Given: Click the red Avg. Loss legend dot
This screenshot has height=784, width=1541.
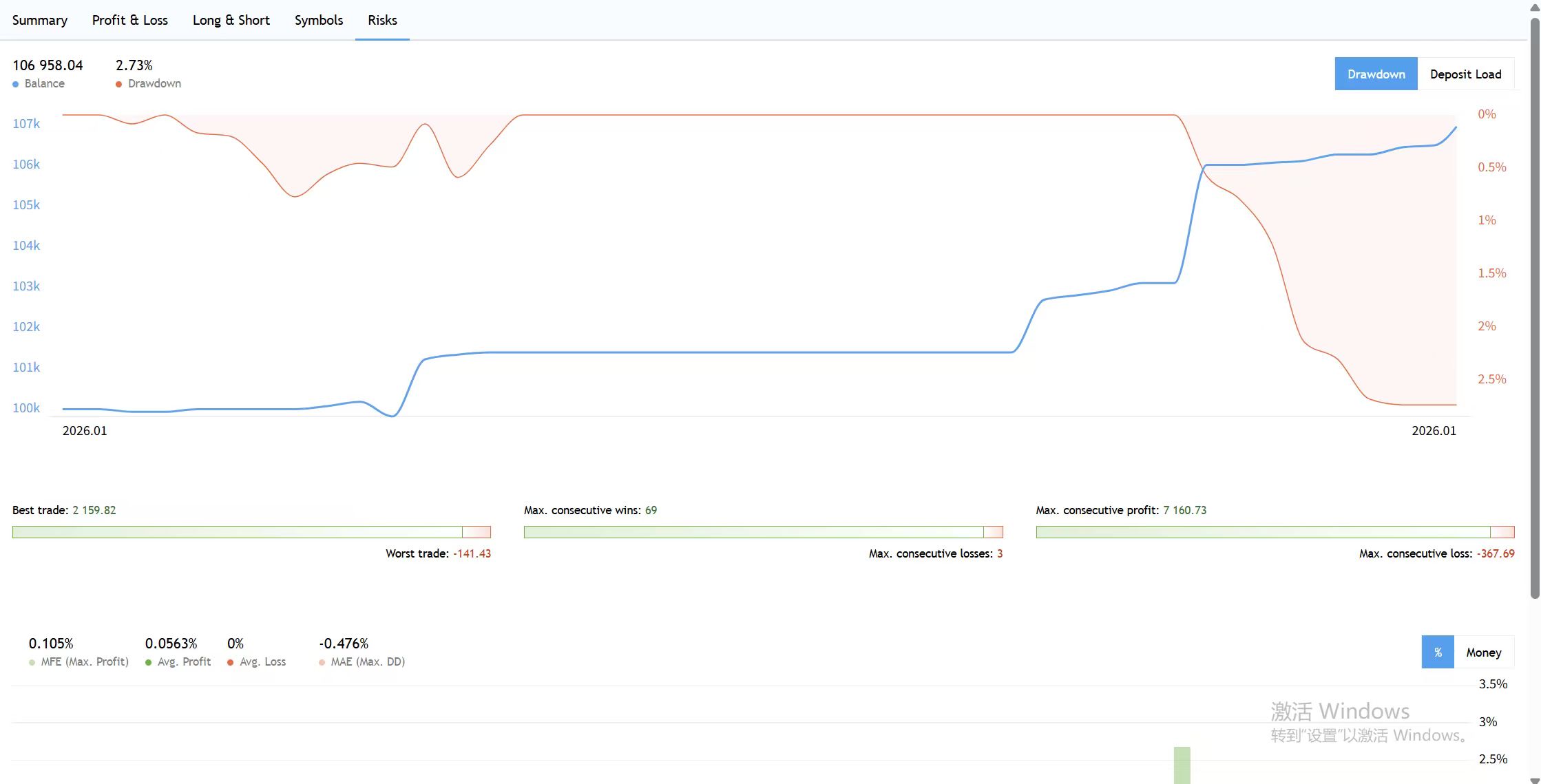Looking at the screenshot, I should 231,662.
